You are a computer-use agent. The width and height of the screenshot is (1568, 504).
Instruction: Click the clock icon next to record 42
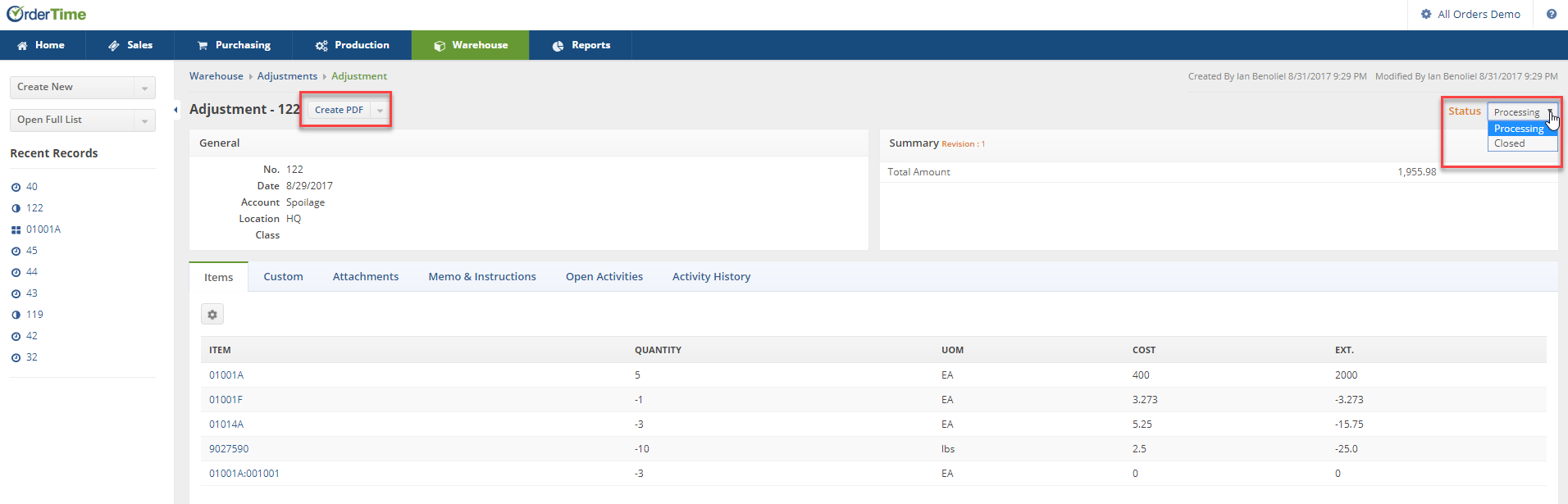tap(16, 336)
